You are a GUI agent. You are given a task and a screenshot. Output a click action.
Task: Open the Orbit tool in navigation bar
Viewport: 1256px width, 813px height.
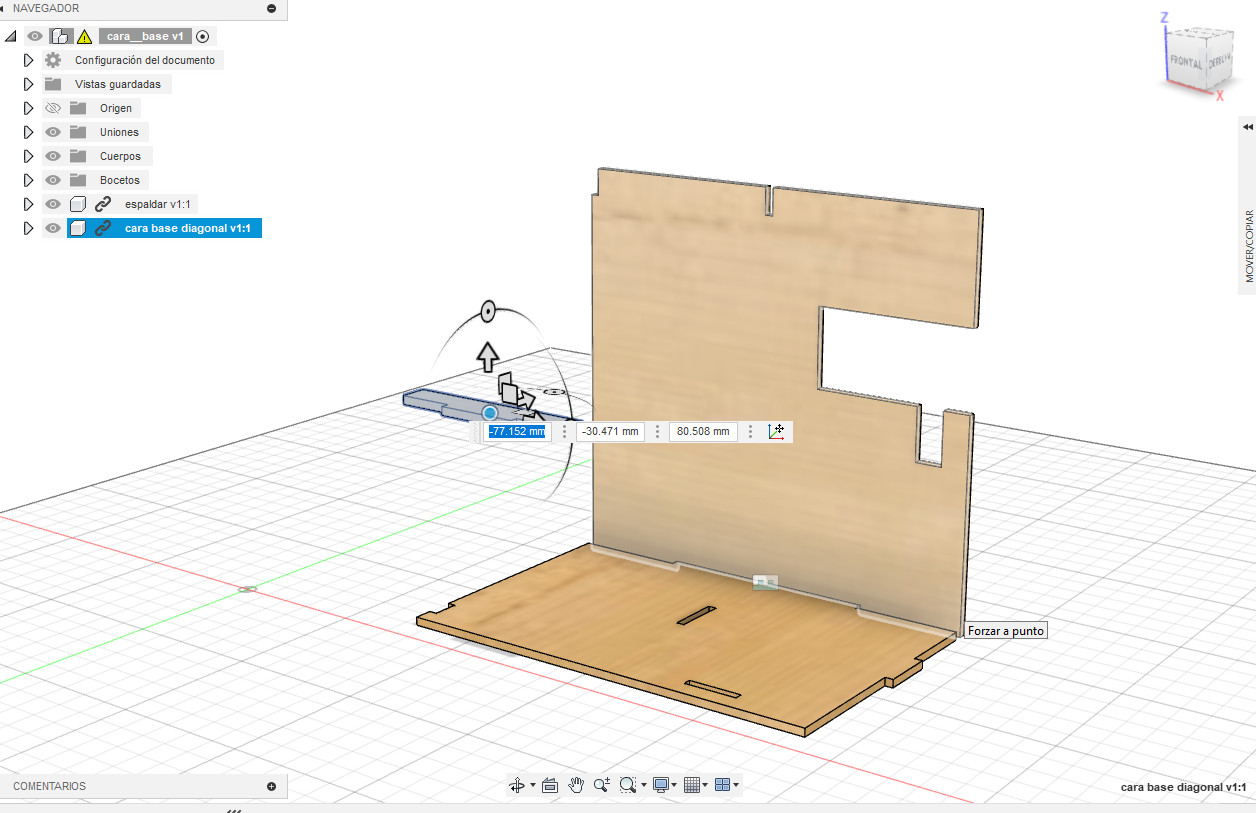[x=517, y=786]
